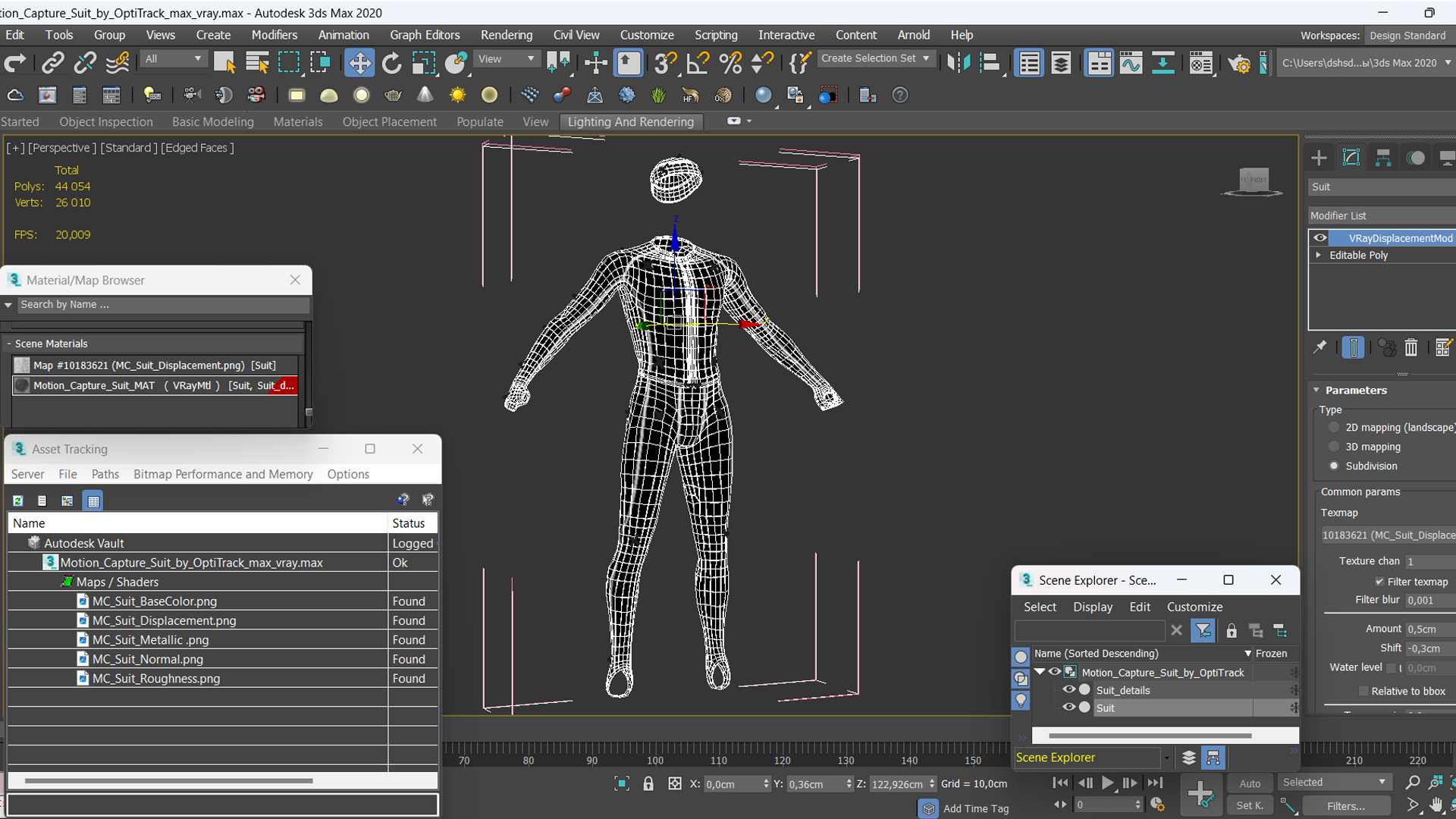Open the Create command panel tab
This screenshot has width=1456, height=819.
1319,157
